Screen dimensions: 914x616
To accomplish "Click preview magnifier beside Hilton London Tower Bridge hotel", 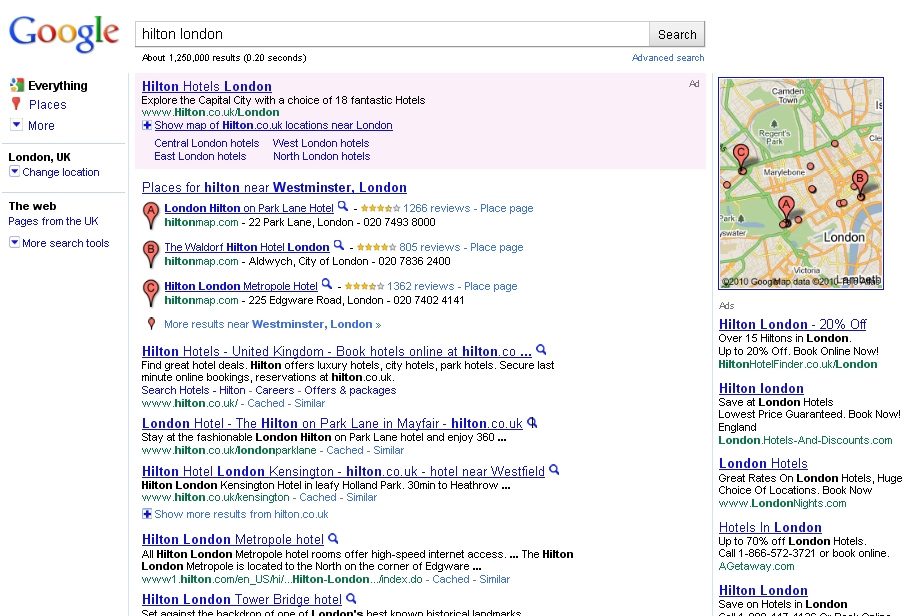I will [x=351, y=599].
